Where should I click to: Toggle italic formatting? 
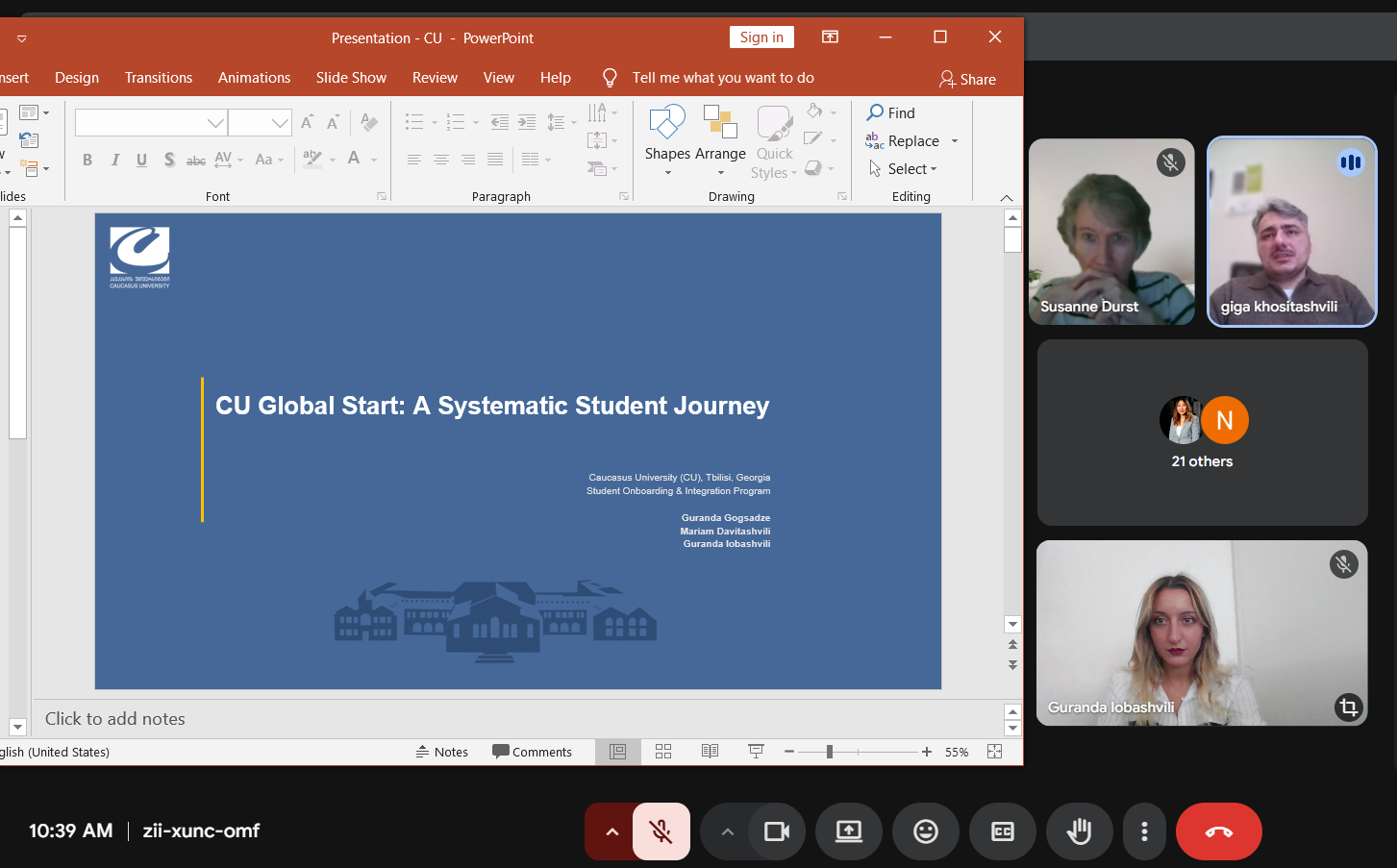click(114, 160)
